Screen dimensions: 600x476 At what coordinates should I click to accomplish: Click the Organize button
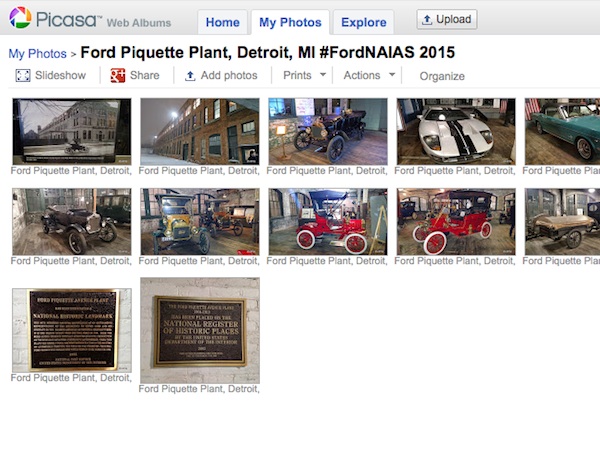(442, 76)
